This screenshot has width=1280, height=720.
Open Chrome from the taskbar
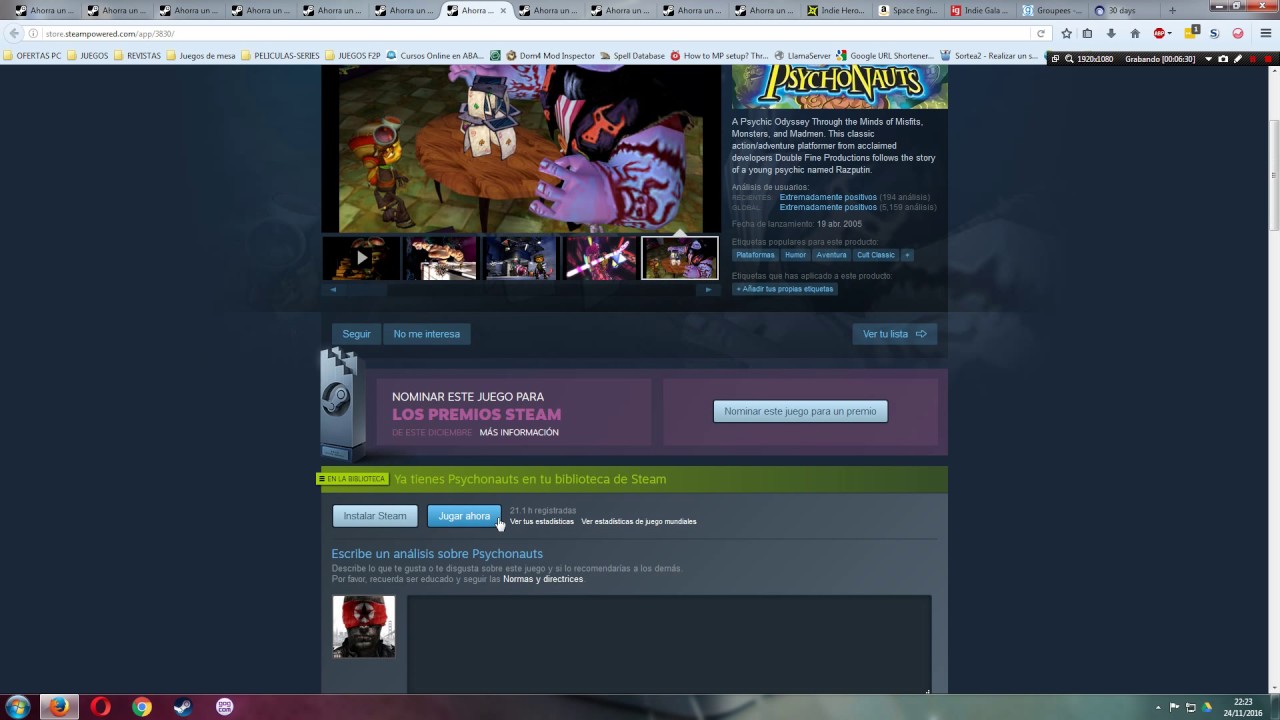coord(142,707)
